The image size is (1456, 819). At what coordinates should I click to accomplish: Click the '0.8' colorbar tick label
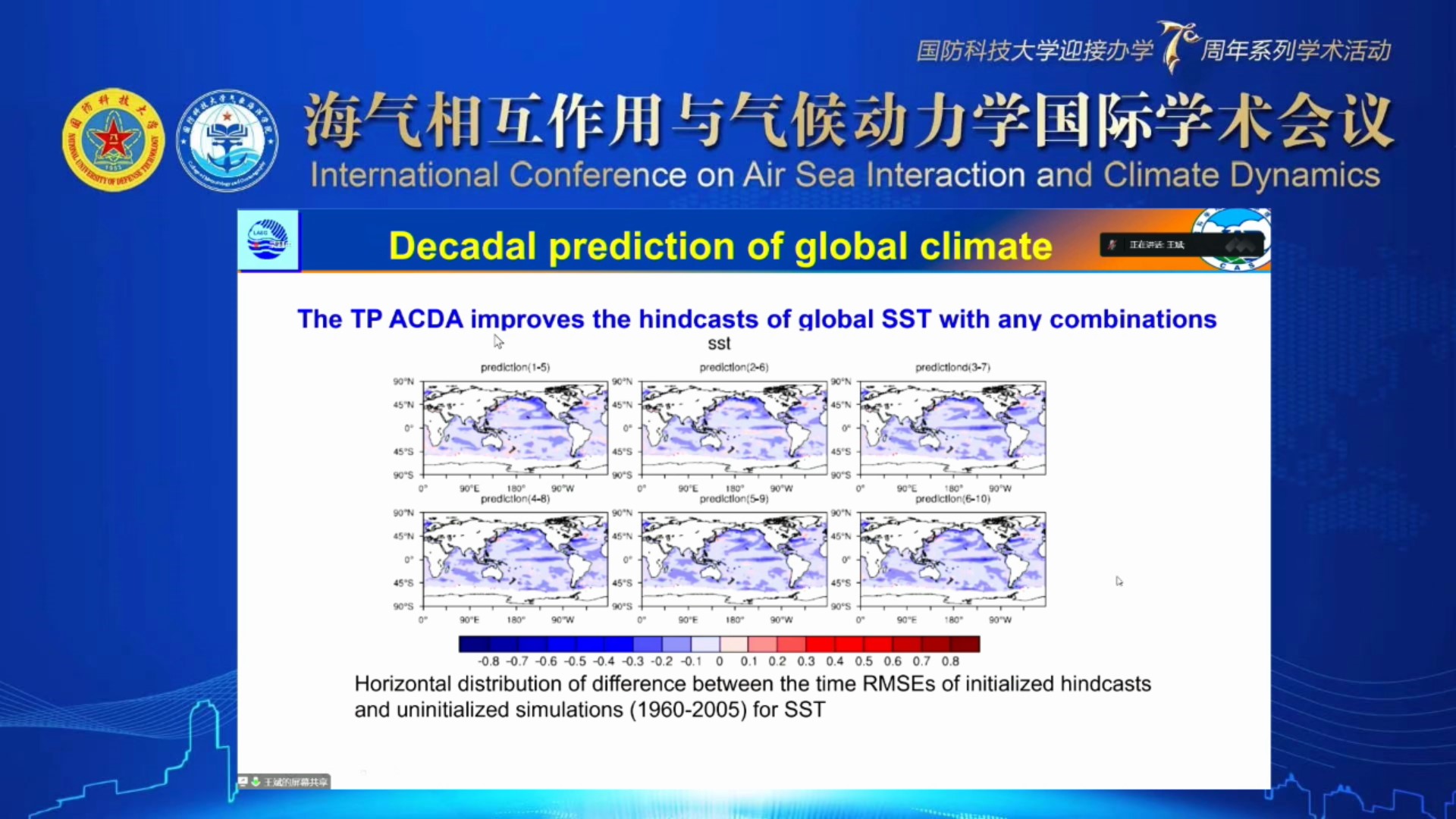coord(950,661)
